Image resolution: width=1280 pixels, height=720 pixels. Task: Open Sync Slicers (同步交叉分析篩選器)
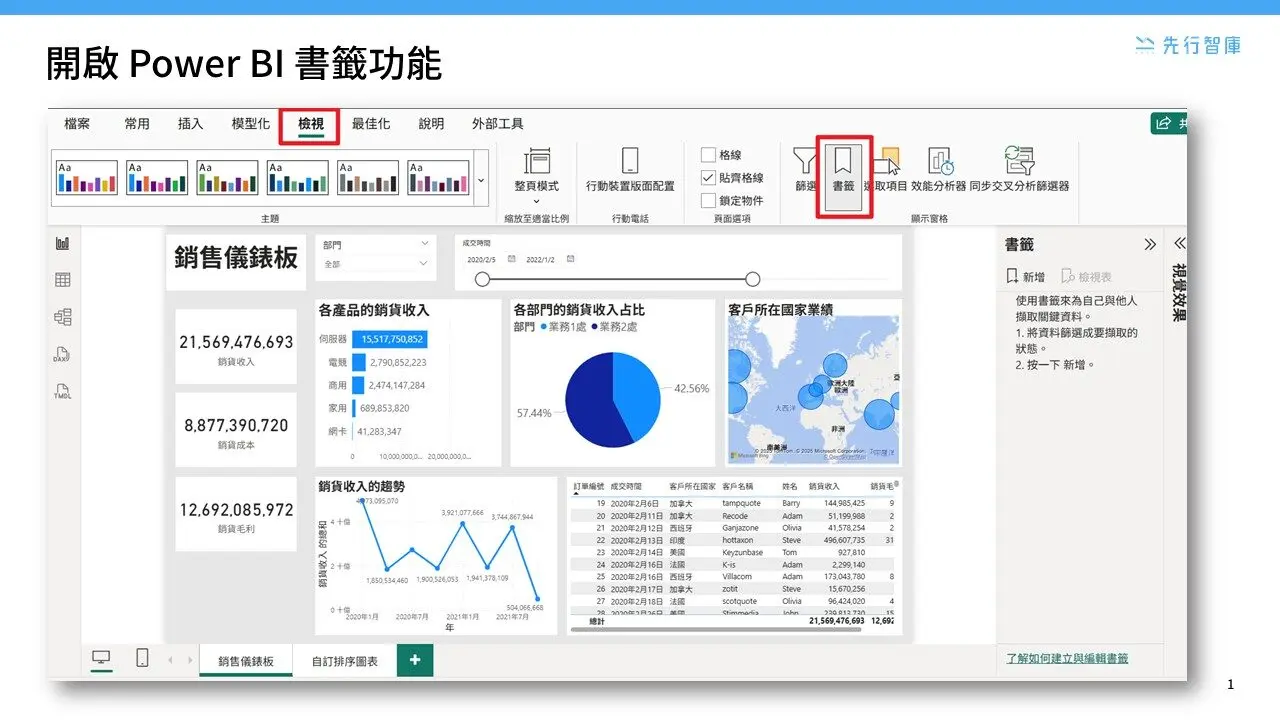(1019, 169)
